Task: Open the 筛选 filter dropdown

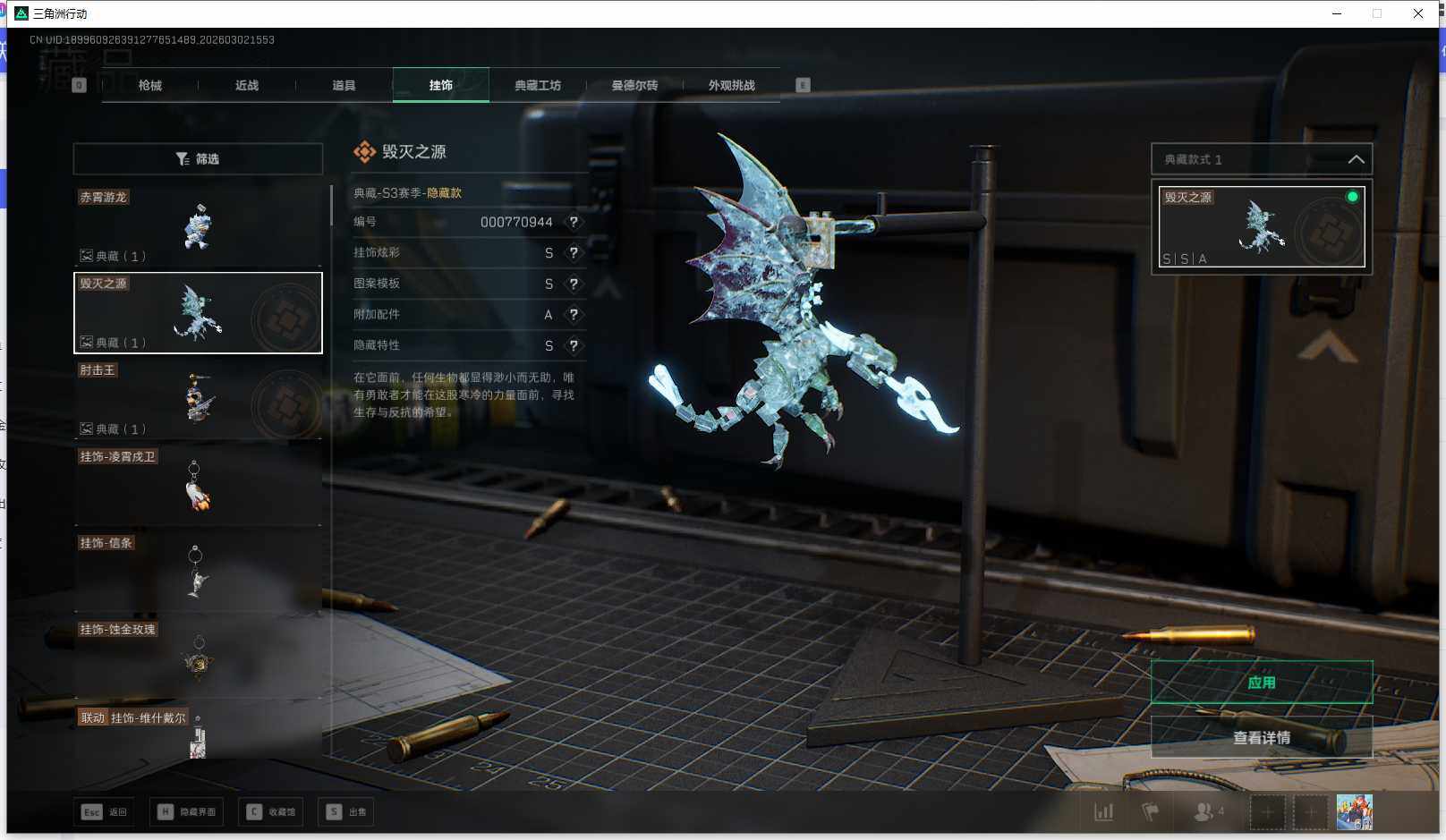Action: tap(198, 159)
